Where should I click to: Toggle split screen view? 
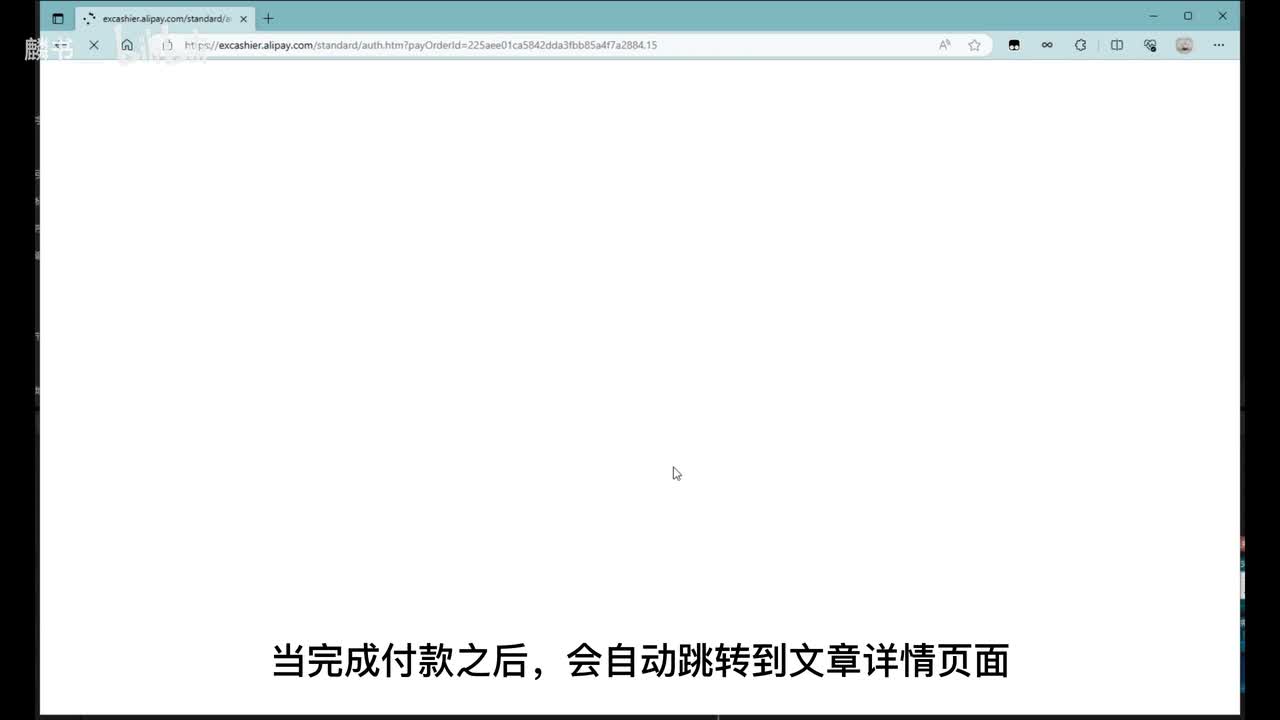coord(1117,45)
